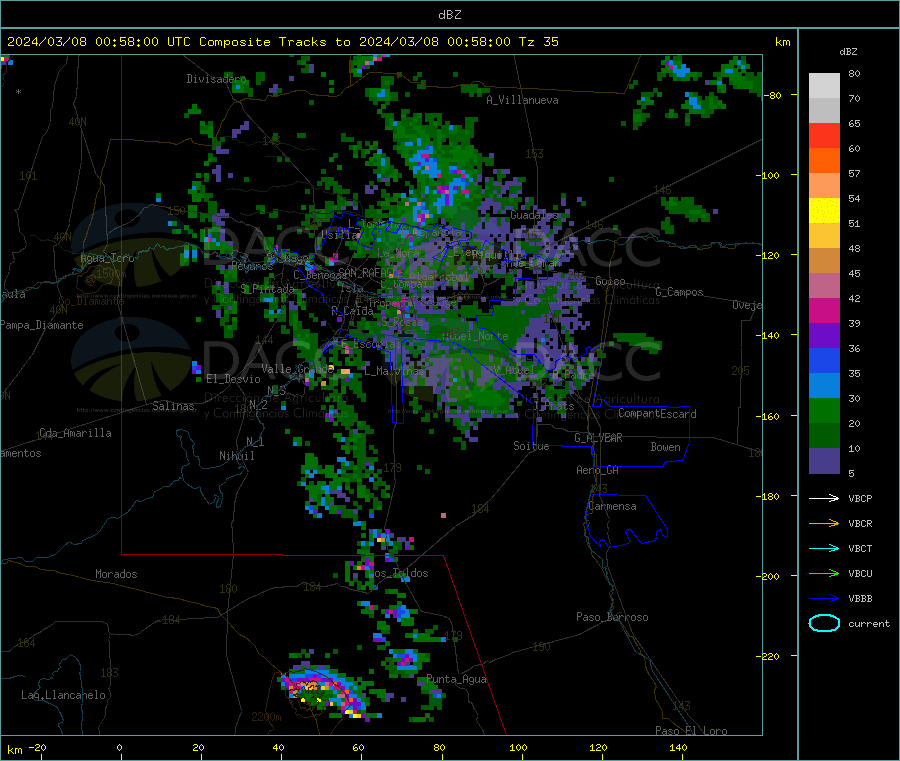900x761 pixels.
Task: Click the 'Paso_El_Loro' map label
Action: [x=692, y=731]
